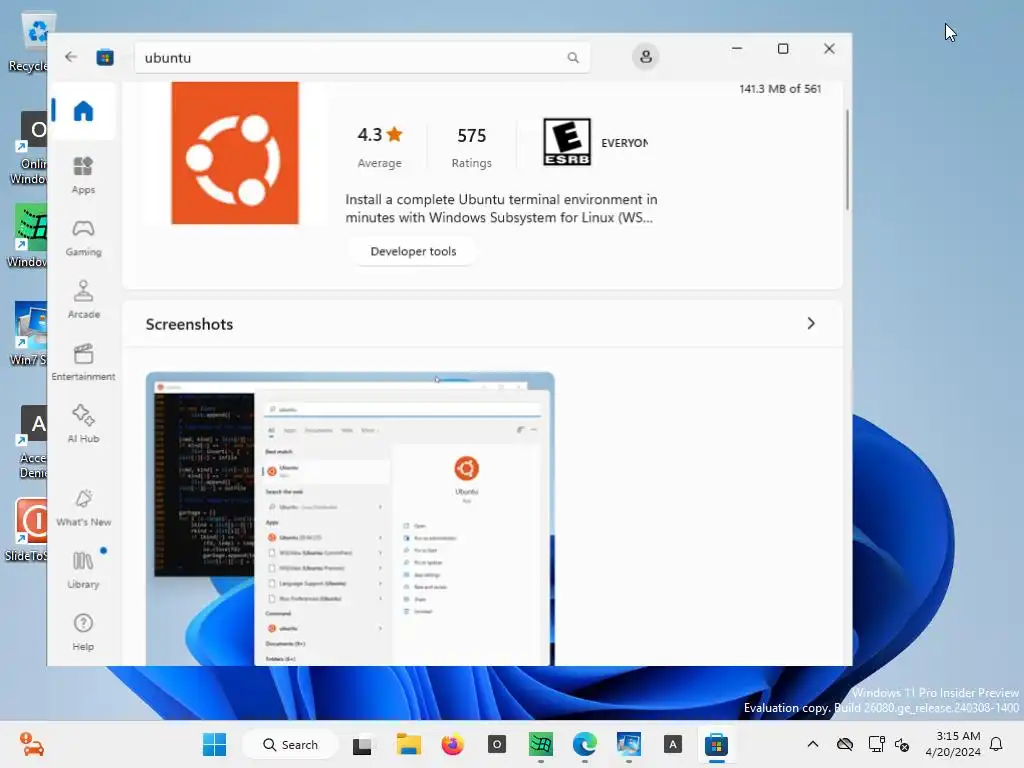The image size is (1024, 768).
Task: Click the search magnifier icon in Store
Action: (x=573, y=57)
